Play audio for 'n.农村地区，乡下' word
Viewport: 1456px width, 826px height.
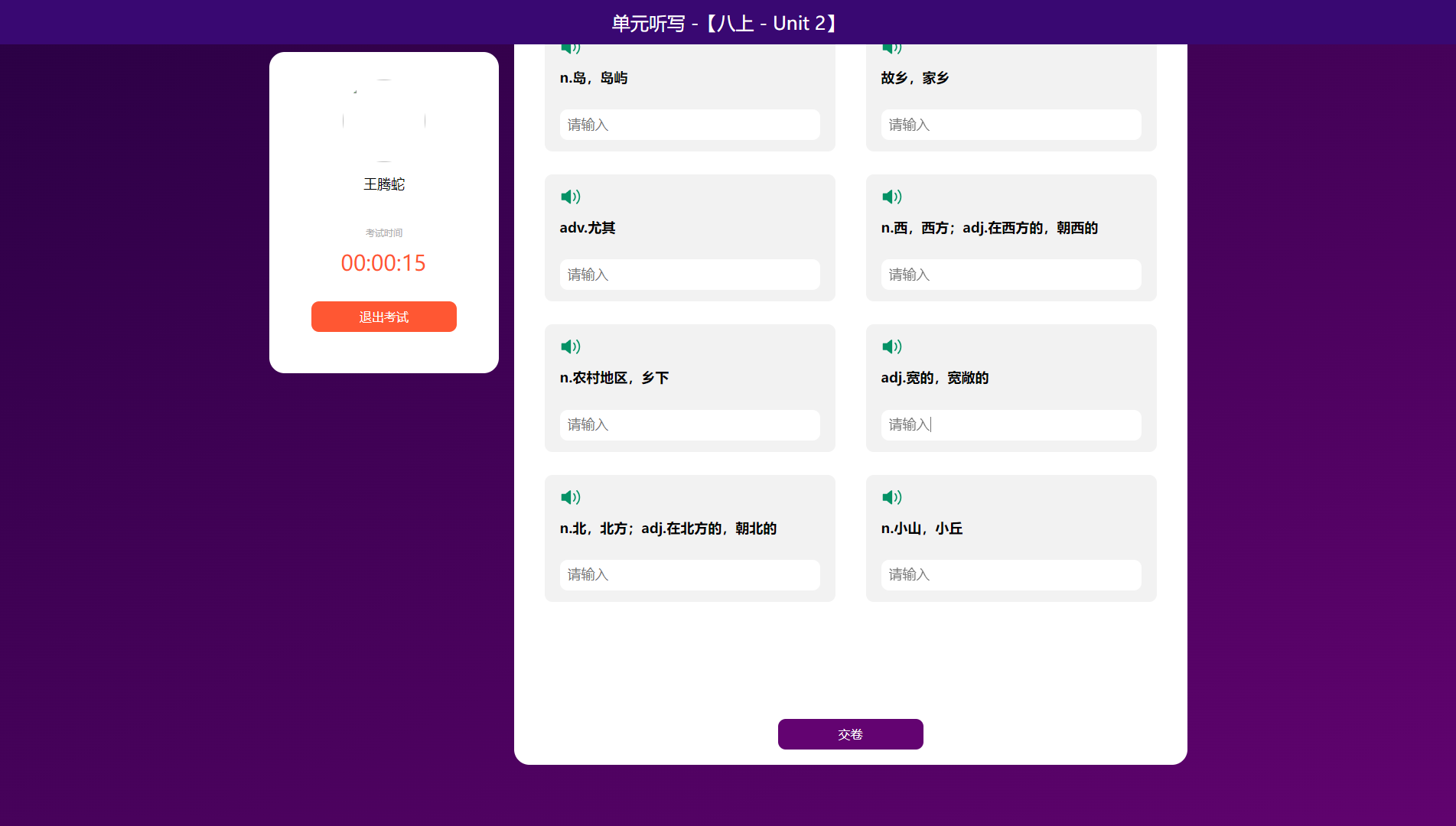tap(570, 347)
